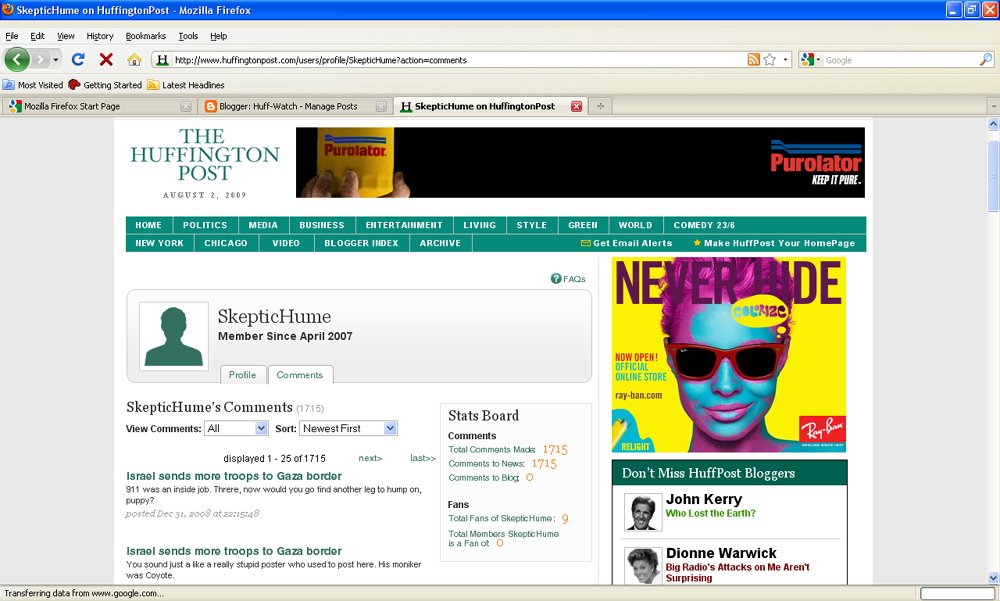Switch to the Comments tab
The image size is (1000, 601).
300,375
